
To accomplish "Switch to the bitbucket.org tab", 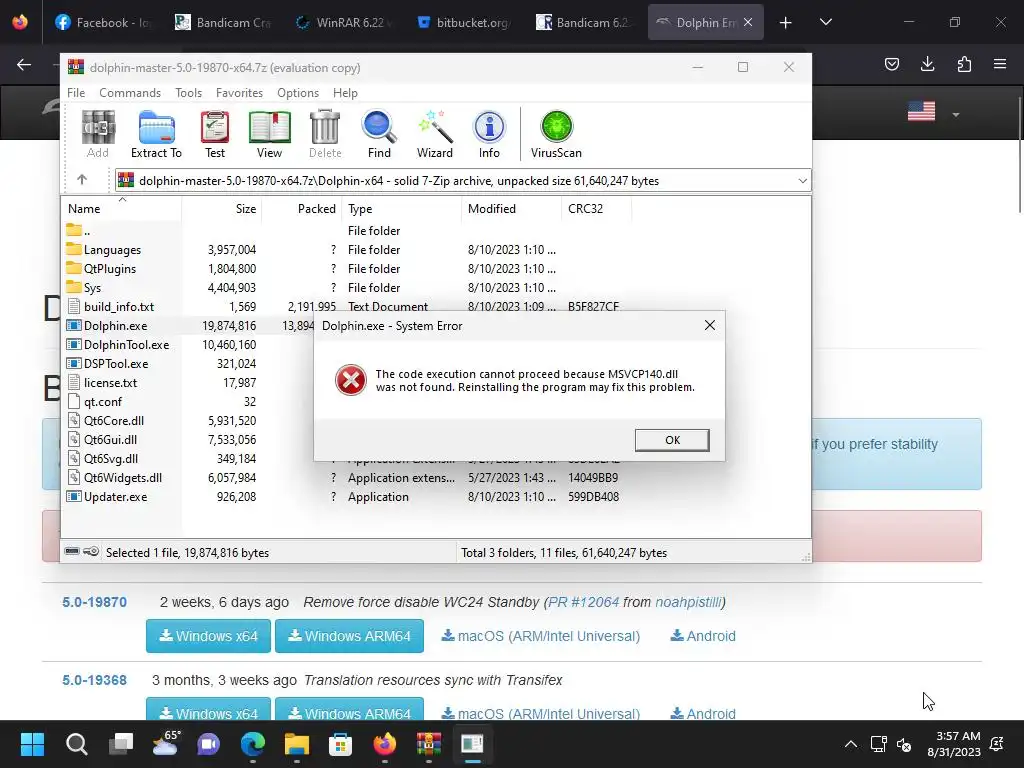I will click(463, 22).
